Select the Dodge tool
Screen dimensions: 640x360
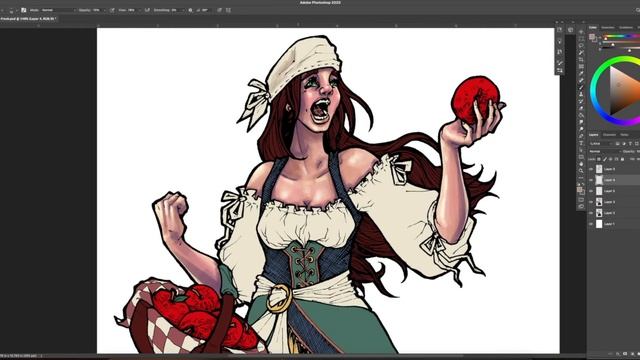(x=581, y=129)
